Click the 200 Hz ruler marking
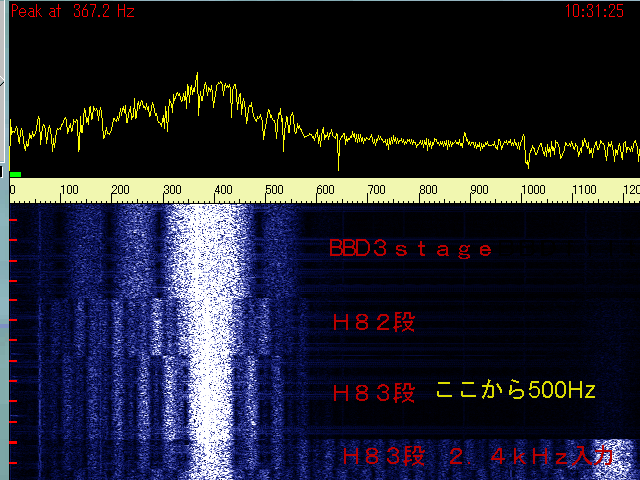The height and width of the screenshot is (480, 640). click(x=119, y=190)
